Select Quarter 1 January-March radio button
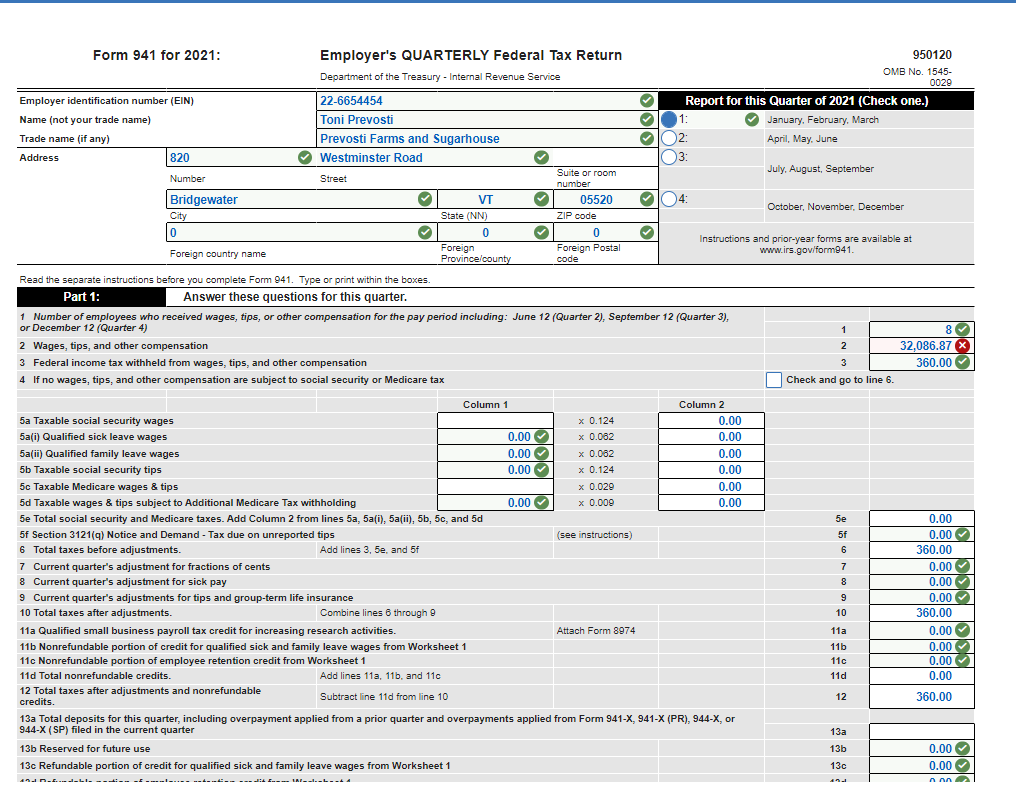The height and width of the screenshot is (787, 1016). pos(669,119)
